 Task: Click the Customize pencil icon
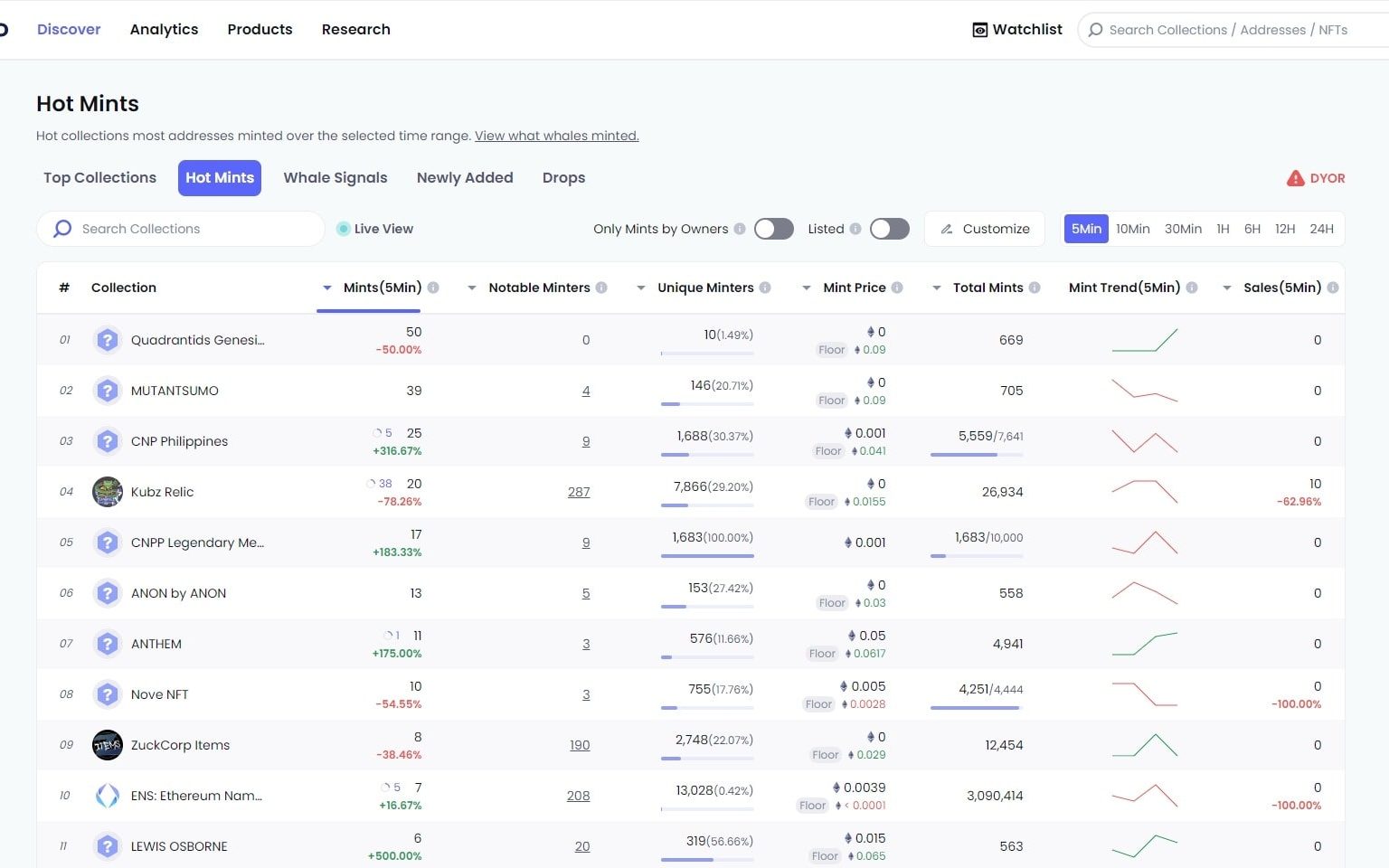(x=947, y=229)
